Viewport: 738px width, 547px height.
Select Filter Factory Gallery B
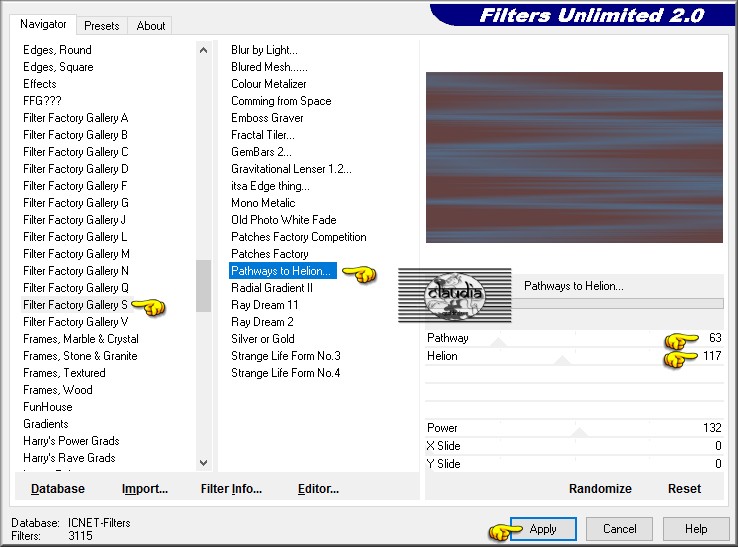tap(75, 135)
